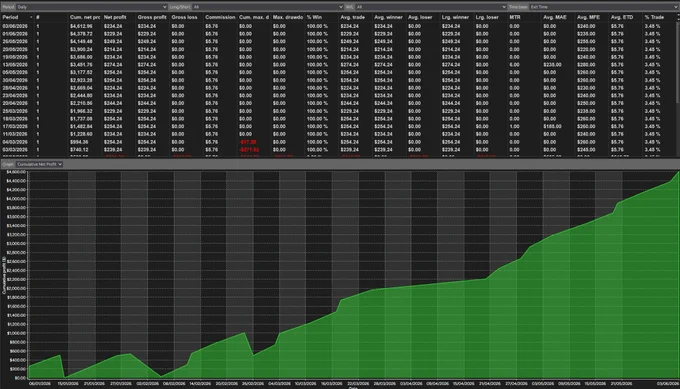The image size is (680, 389).
Task: Select the 18/03/2026 period row
Action: tap(338, 119)
